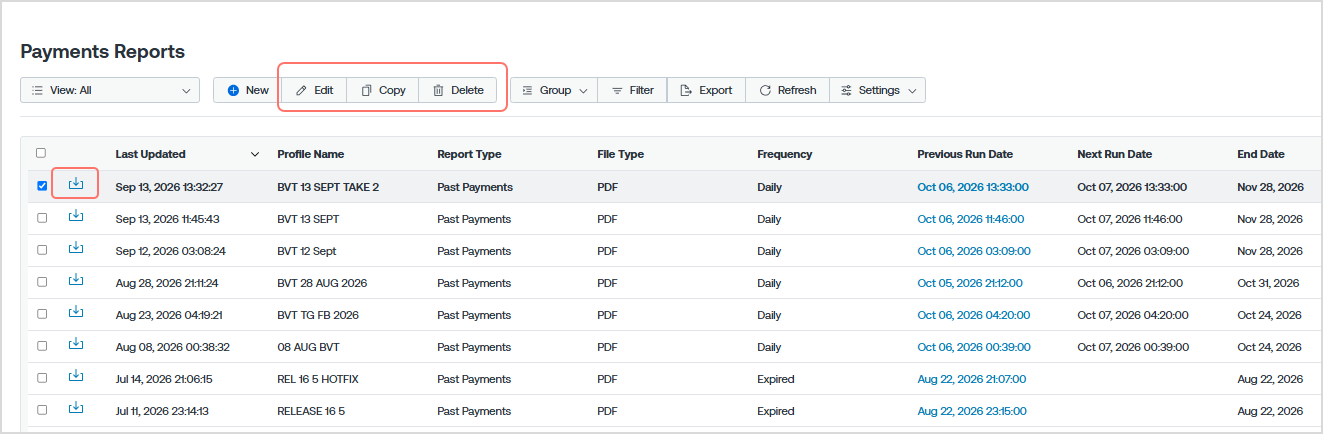Click next run date Oct 06, 2026 21:12:00

(x=1130, y=283)
